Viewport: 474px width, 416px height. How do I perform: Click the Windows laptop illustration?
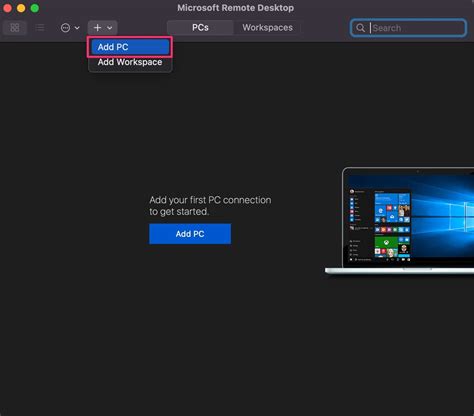[400, 221]
